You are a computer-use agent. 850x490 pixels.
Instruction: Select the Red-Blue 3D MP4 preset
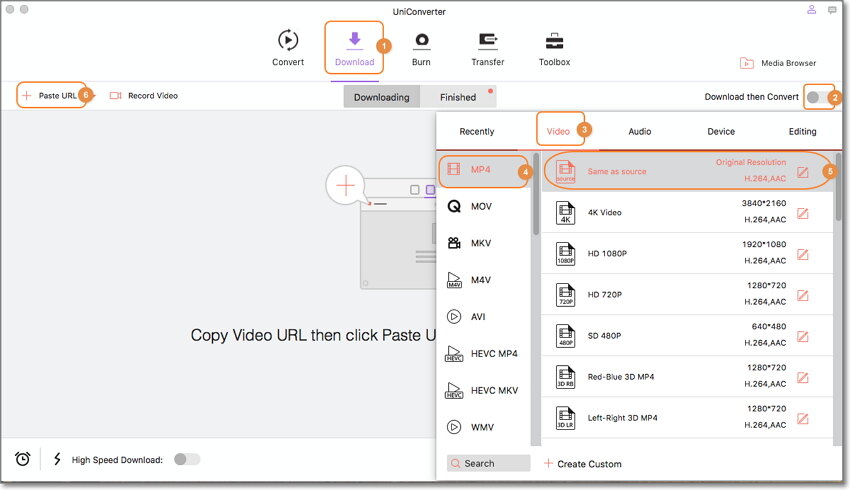pos(687,377)
